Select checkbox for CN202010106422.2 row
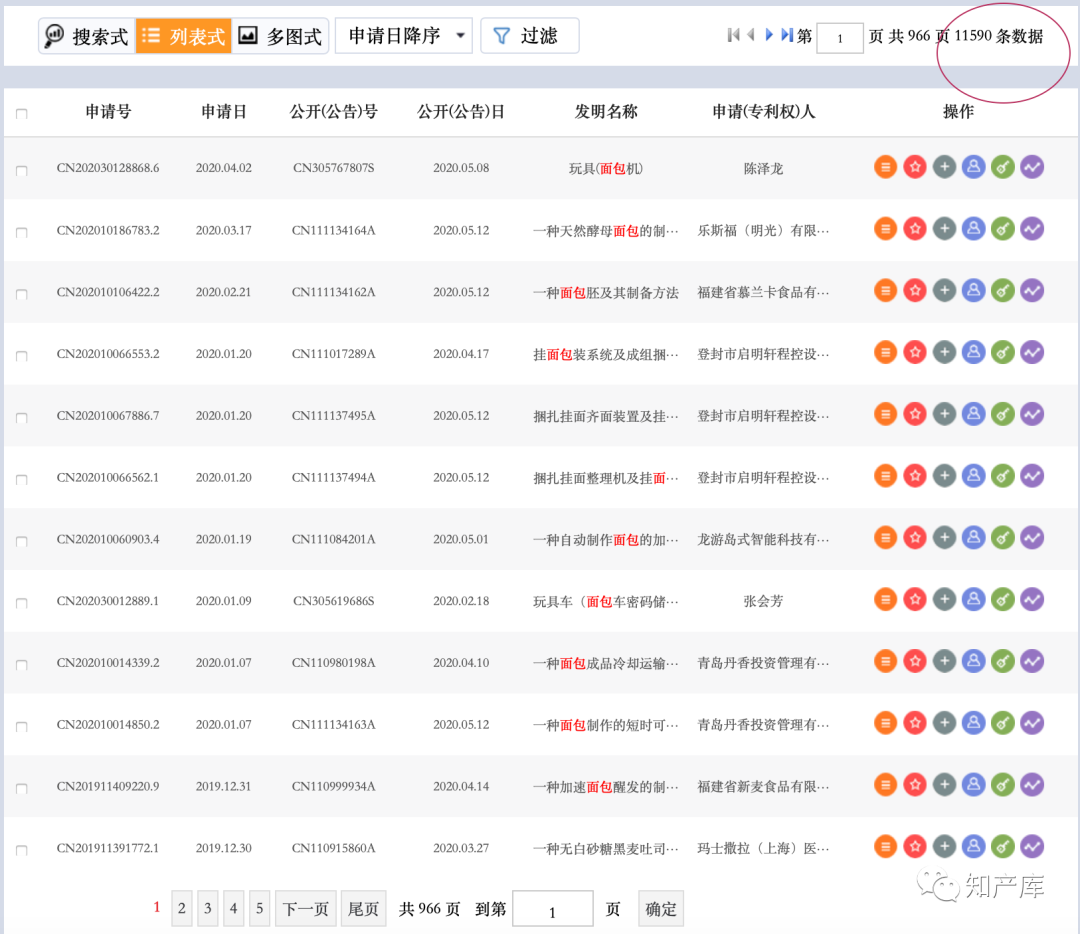Screen dimensions: 1080x934 pyautogui.click(x=21, y=294)
